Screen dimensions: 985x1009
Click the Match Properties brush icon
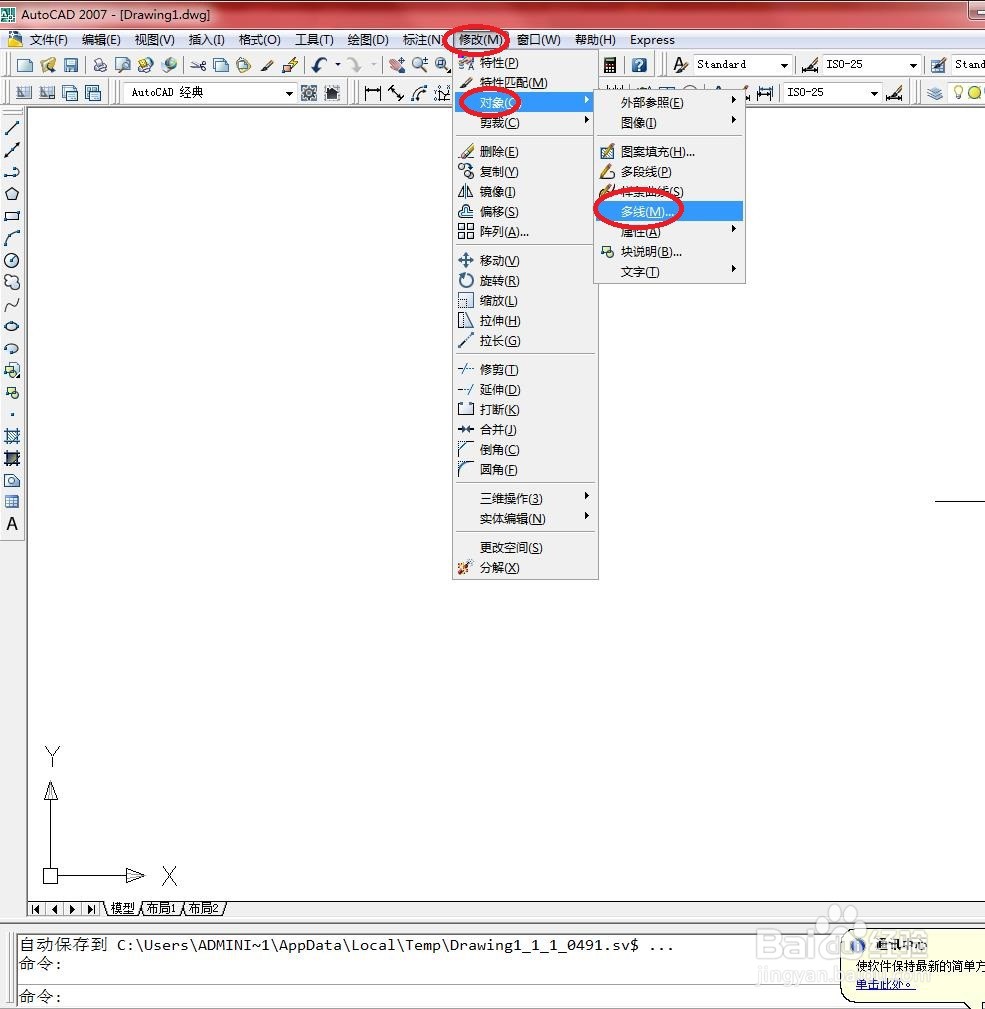pos(267,64)
